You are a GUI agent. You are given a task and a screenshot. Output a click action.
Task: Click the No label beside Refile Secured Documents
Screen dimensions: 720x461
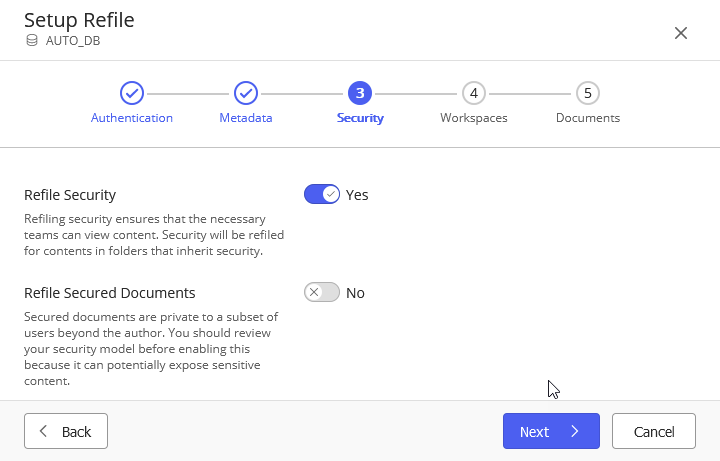(x=355, y=293)
